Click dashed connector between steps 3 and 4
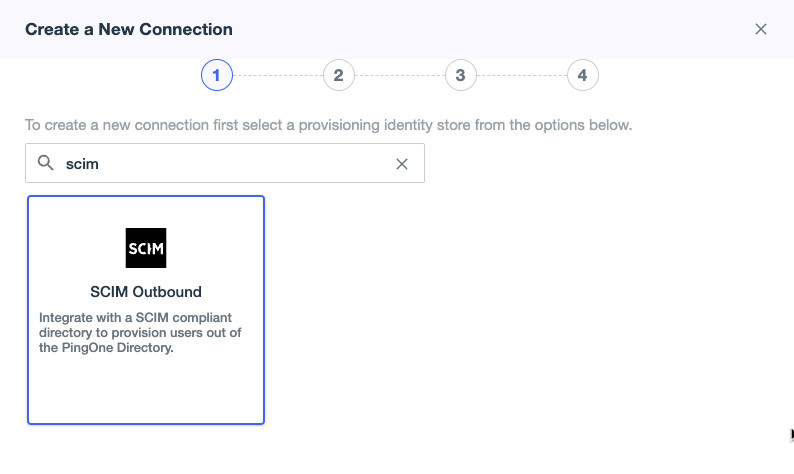 pyautogui.click(x=521, y=75)
